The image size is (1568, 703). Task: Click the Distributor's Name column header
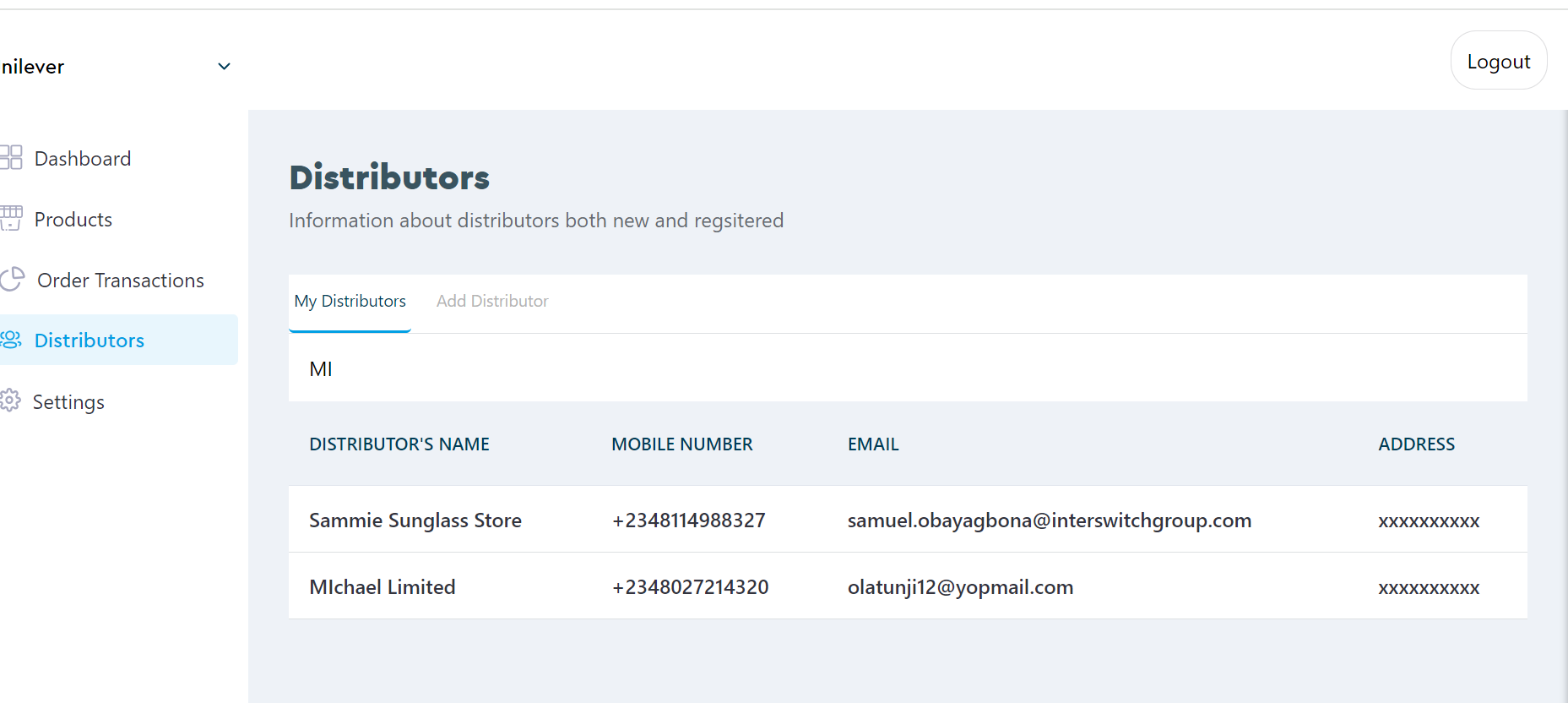tap(399, 444)
